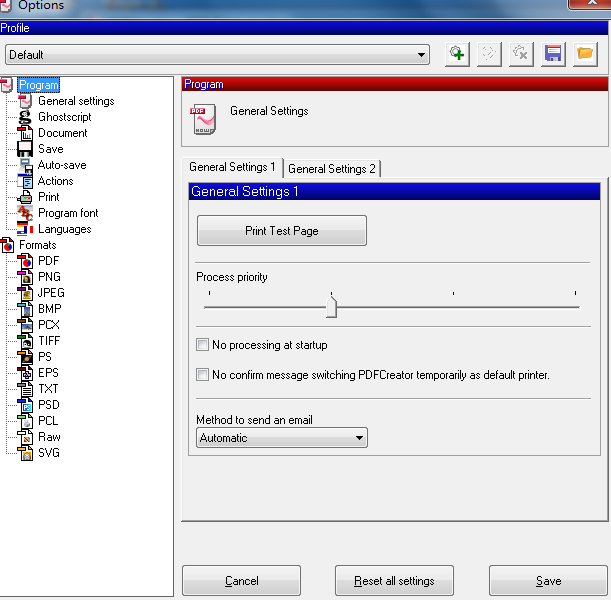Screen dimensions: 611x600
Task: Switch to the General Settings 2 tab
Action: (x=331, y=169)
